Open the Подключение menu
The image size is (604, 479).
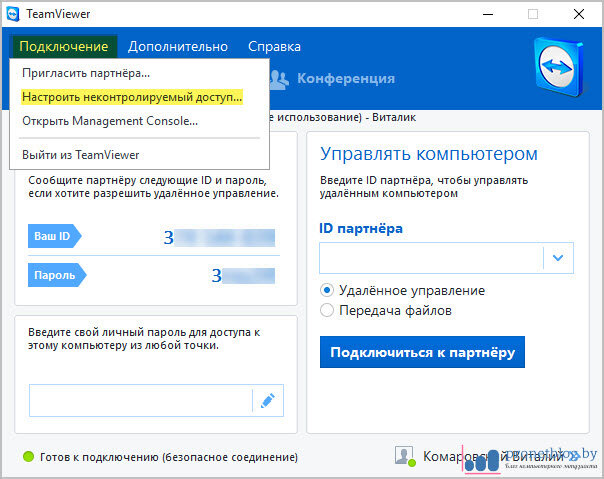coord(64,47)
